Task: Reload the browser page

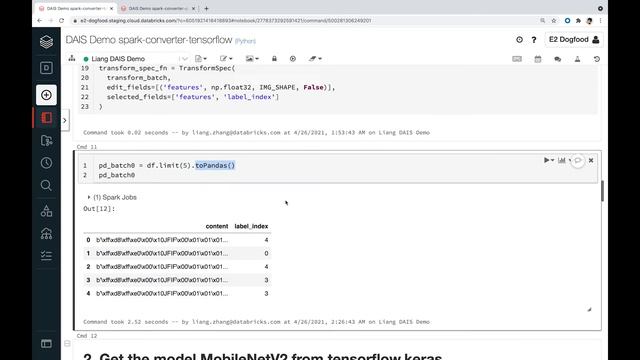Action: 61,20
